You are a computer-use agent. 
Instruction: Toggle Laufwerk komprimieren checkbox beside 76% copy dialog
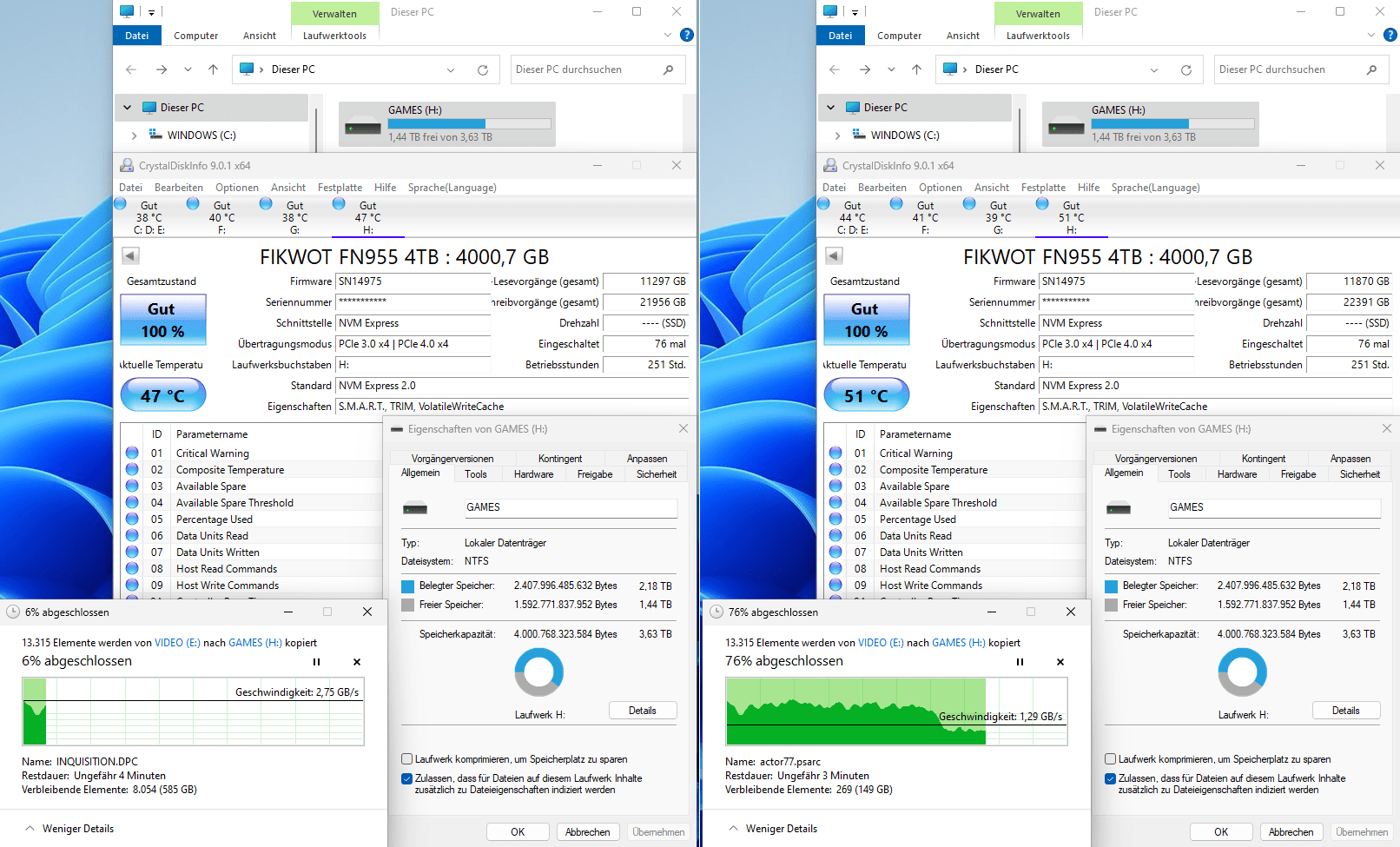[x=1110, y=759]
